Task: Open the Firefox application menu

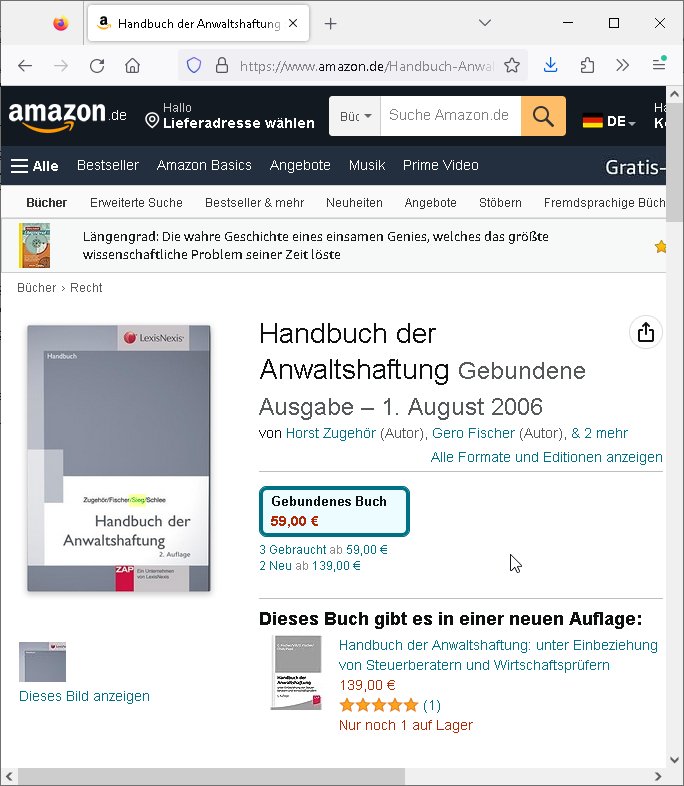Action: tap(659, 64)
